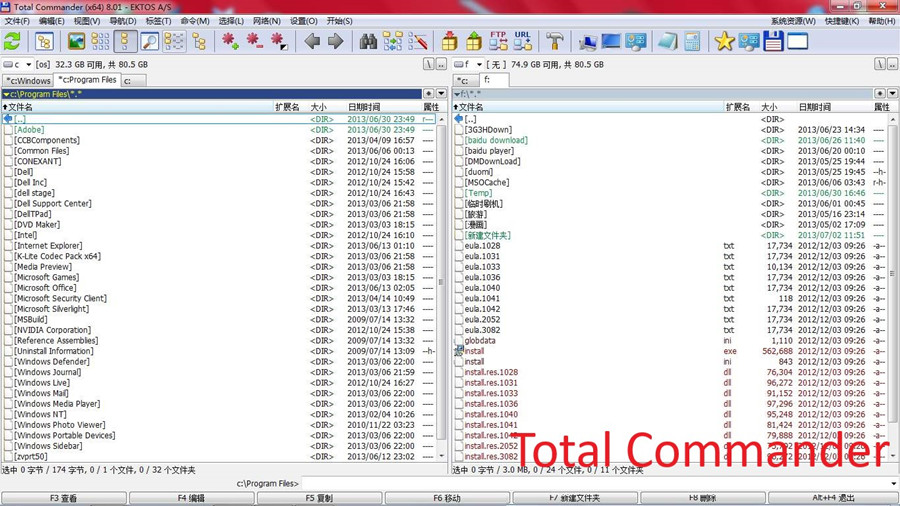The image size is (900, 506).
Task: Open right panel favorites asterisk button
Action: [880, 94]
